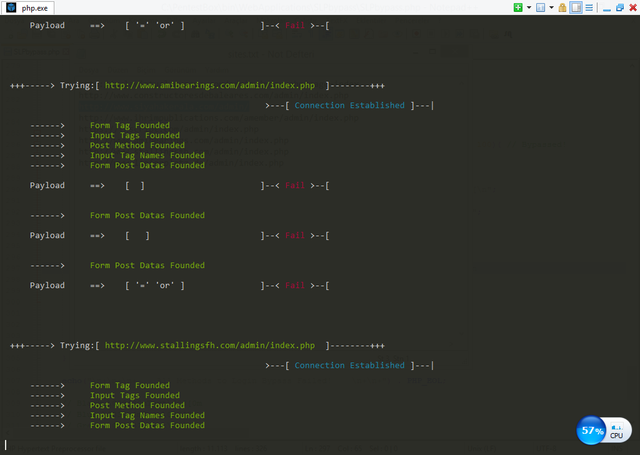
Task: Click the blue 57% CPU usage bubble
Action: coord(591,430)
